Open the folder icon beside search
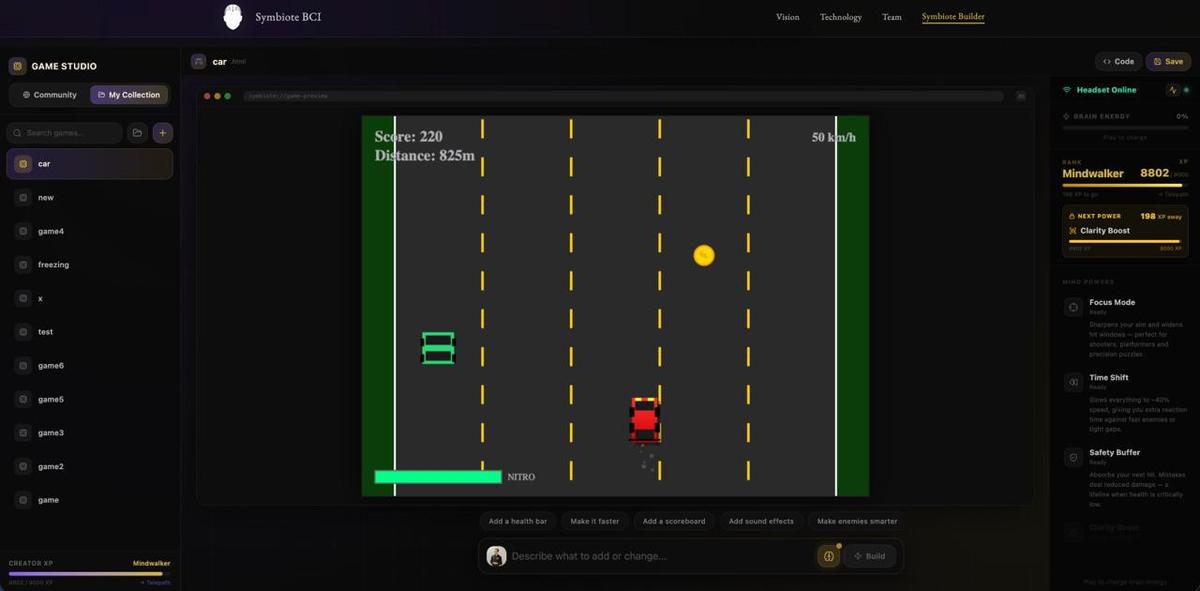The image size is (1200, 591). point(137,133)
